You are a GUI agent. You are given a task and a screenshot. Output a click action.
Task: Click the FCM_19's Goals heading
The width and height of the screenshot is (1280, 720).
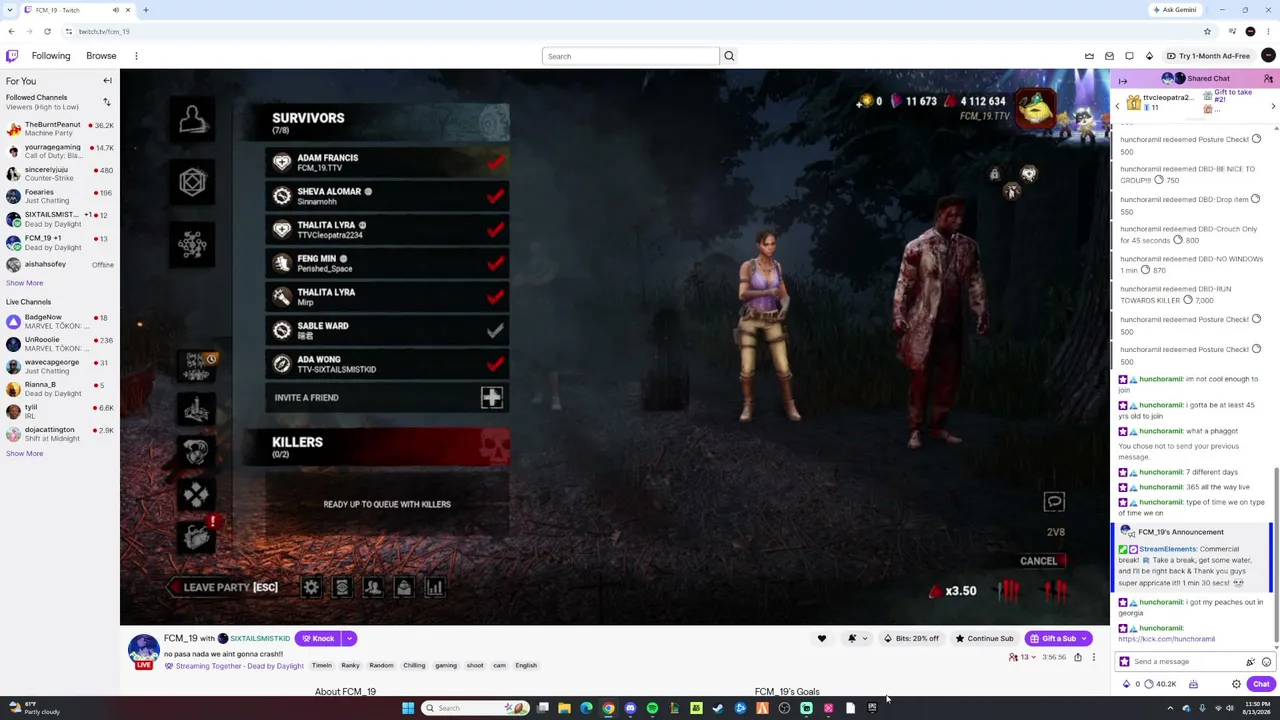(787, 691)
